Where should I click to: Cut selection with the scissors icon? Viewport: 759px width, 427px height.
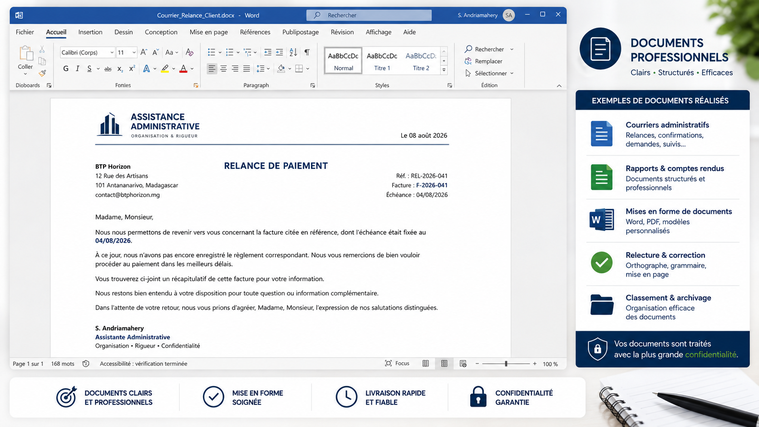pos(42,49)
